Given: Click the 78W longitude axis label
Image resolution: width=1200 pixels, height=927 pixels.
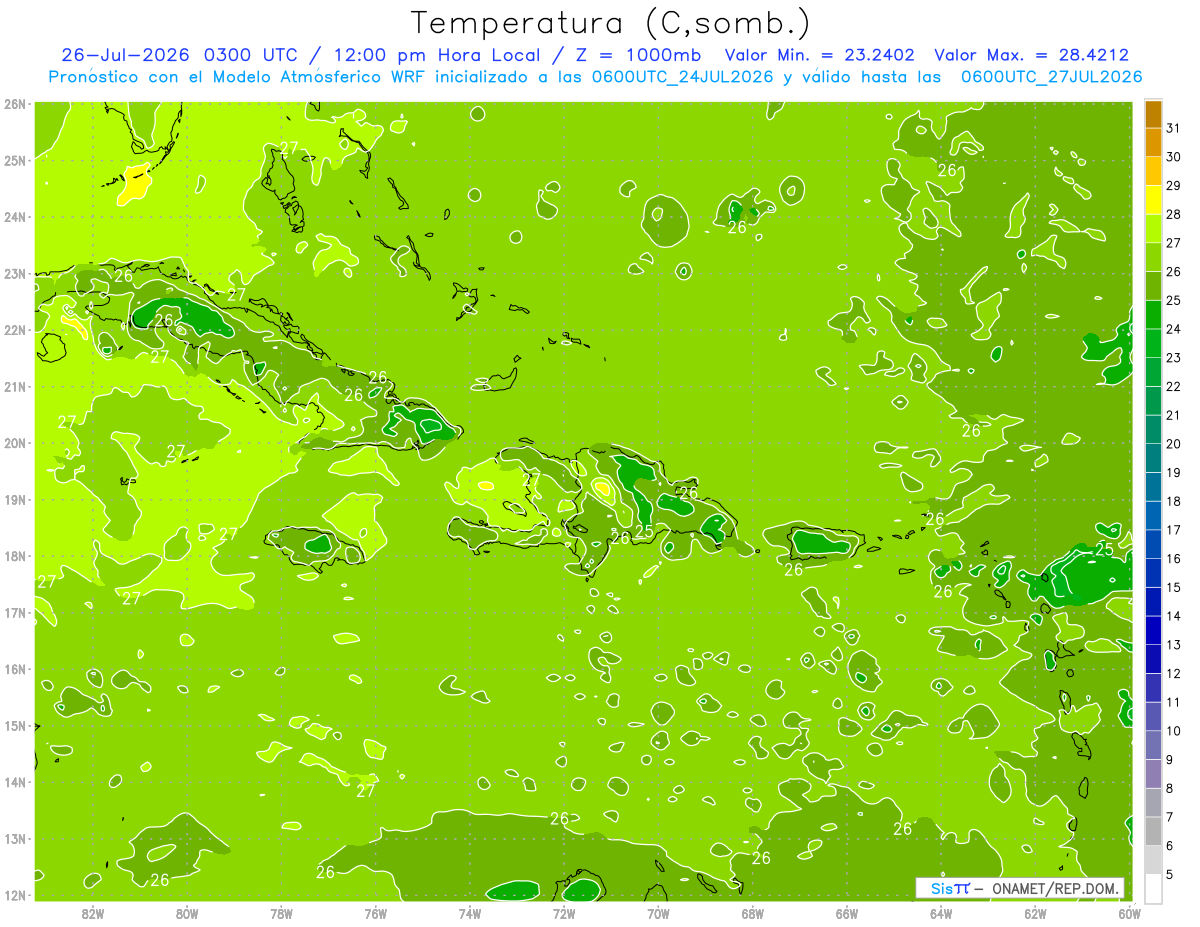Looking at the screenshot, I should (281, 913).
